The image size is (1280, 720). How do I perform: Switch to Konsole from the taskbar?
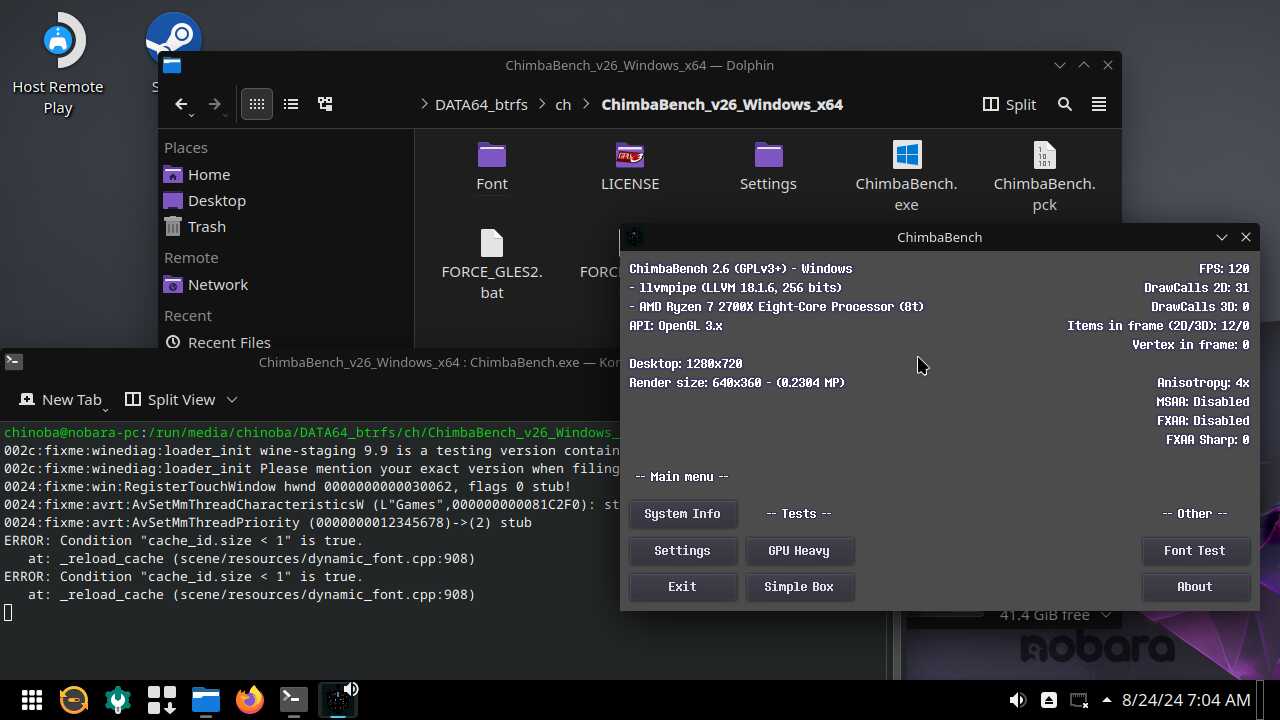coord(294,700)
